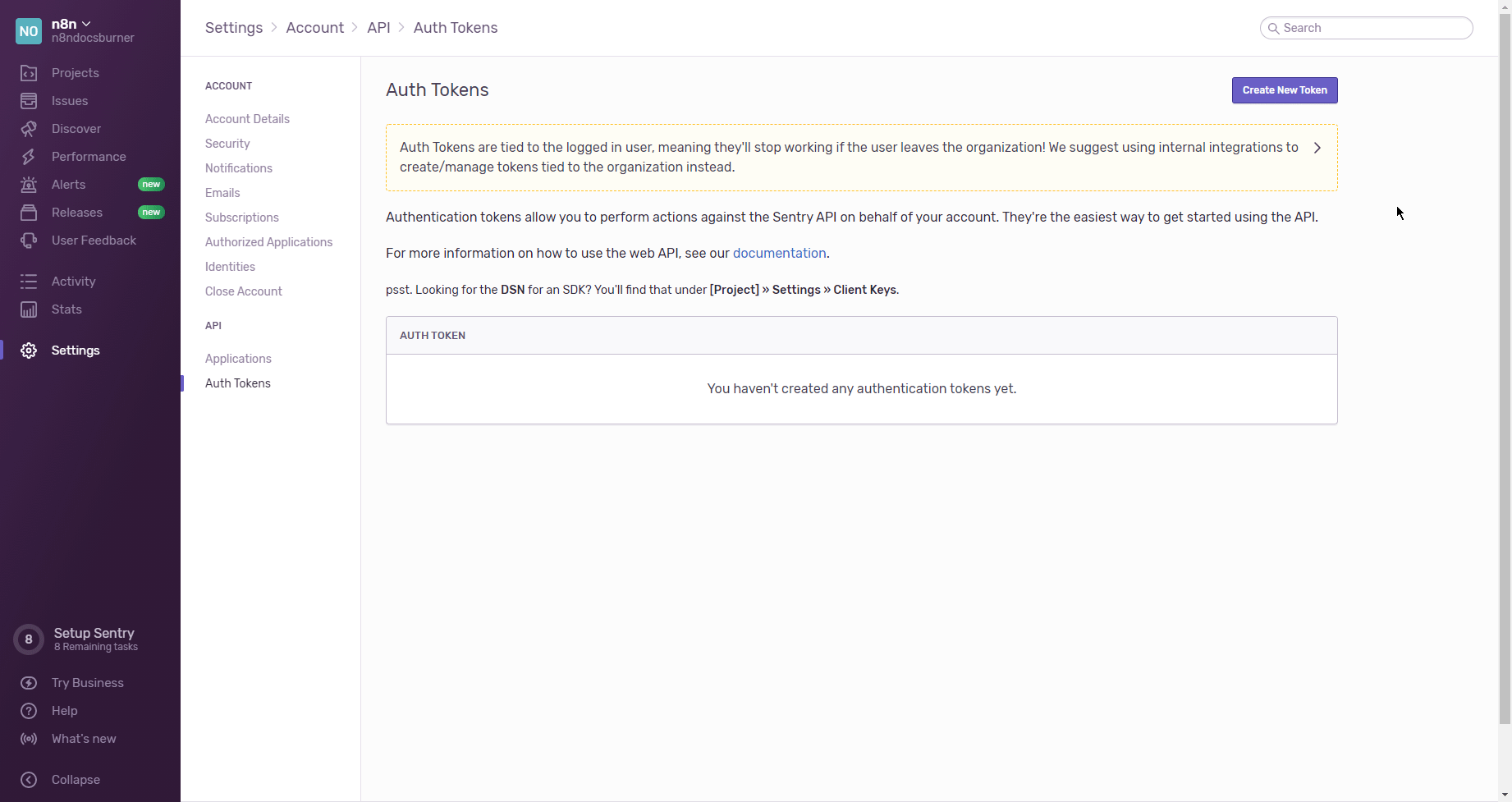Select the Alerts siren icon

point(29,185)
